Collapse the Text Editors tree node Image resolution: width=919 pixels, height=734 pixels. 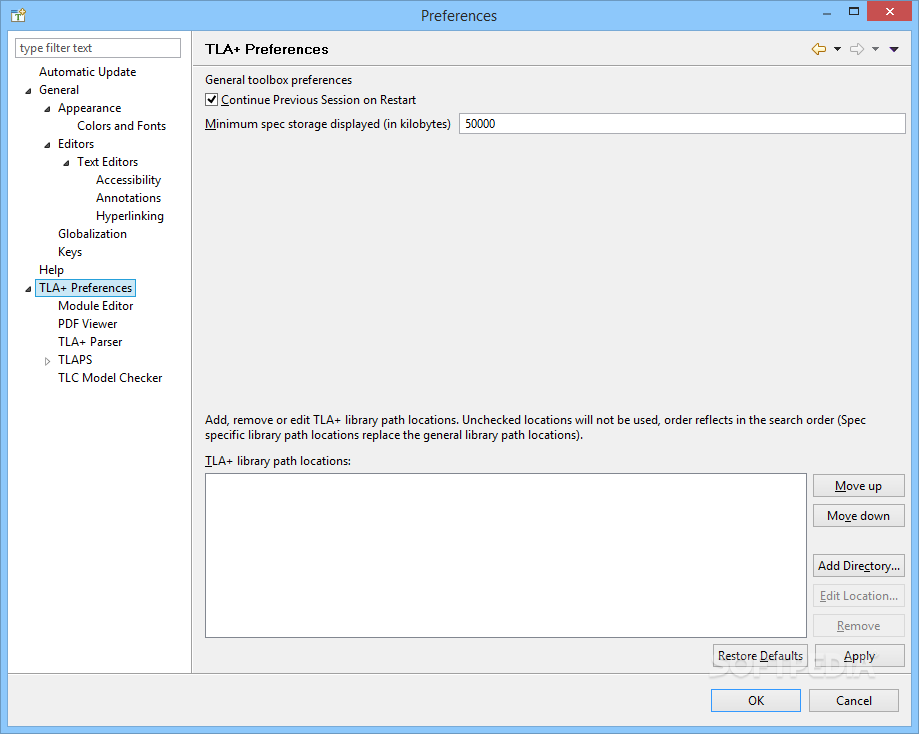point(66,163)
